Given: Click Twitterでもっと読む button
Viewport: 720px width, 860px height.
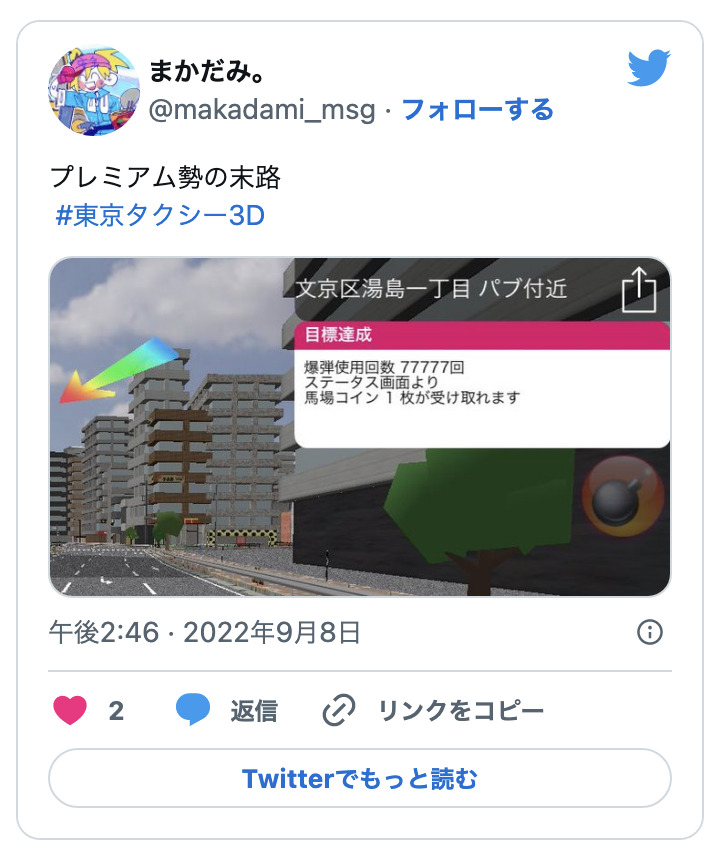Looking at the screenshot, I should pyautogui.click(x=360, y=778).
